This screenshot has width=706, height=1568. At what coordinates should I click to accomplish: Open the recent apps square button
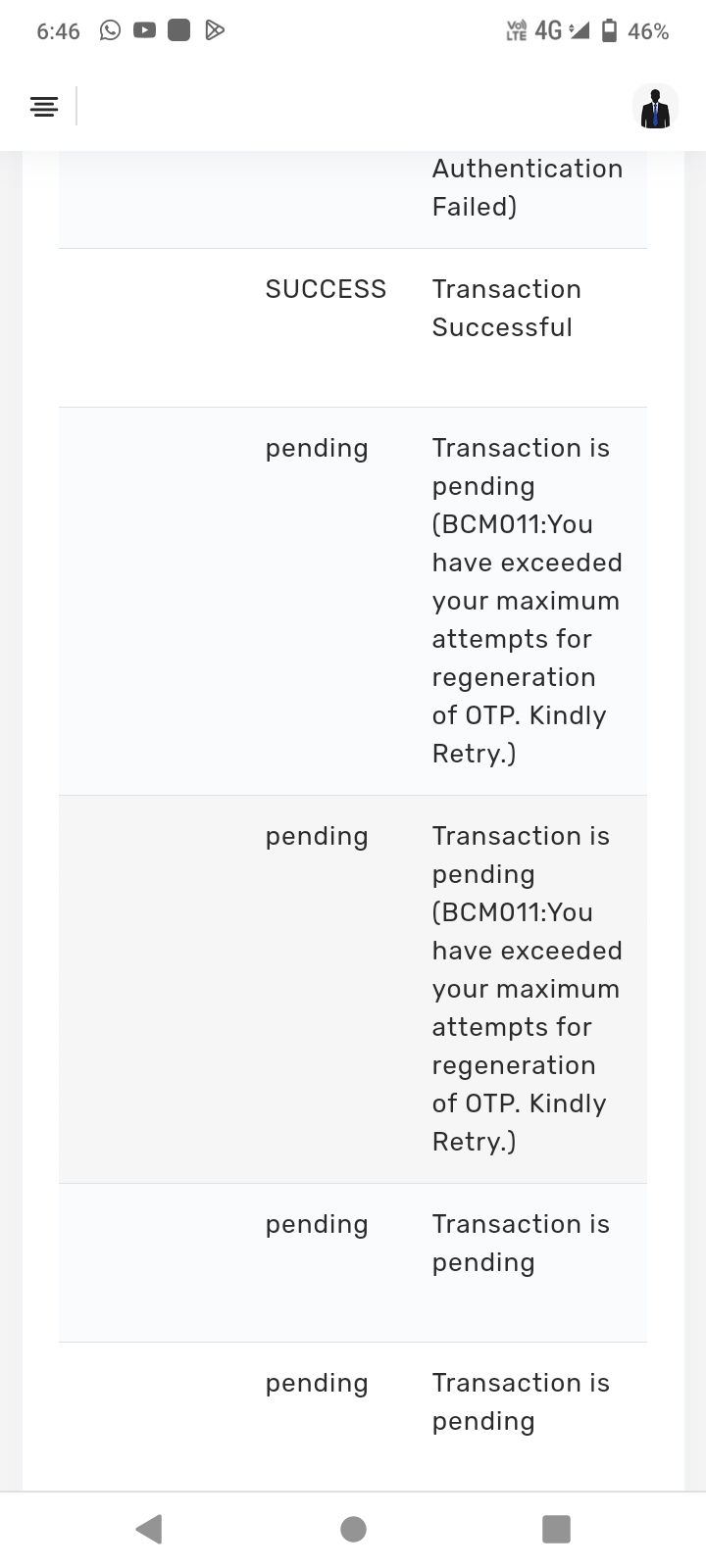click(556, 1529)
